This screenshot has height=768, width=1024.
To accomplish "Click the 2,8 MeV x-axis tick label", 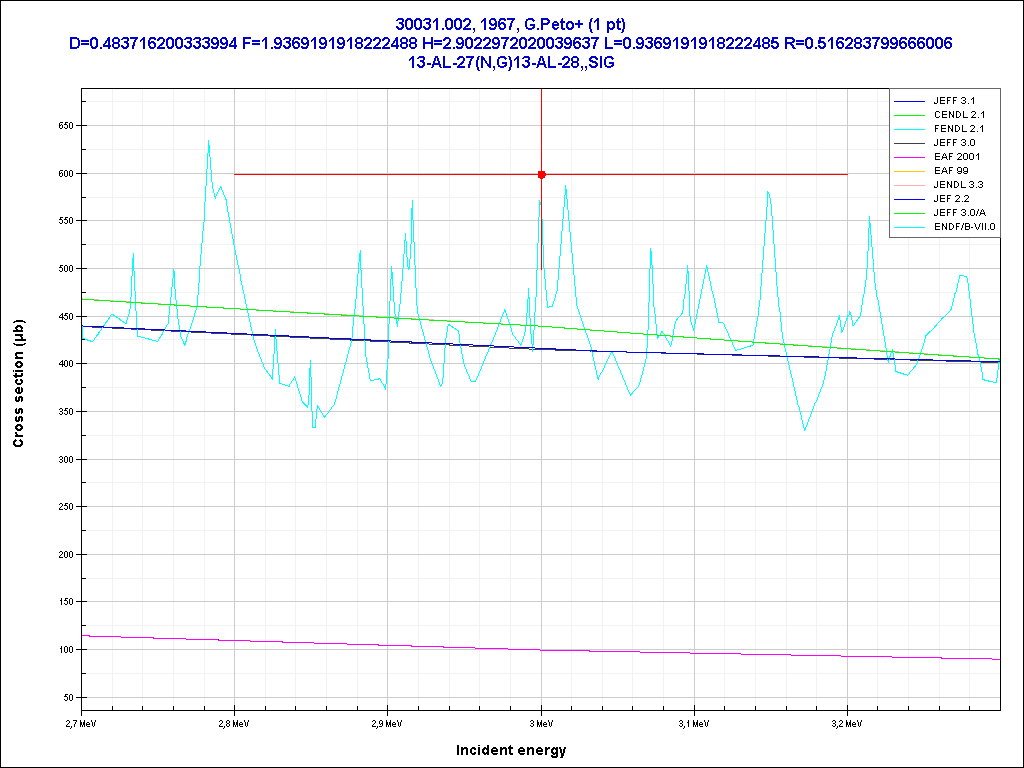I will coord(233,722).
